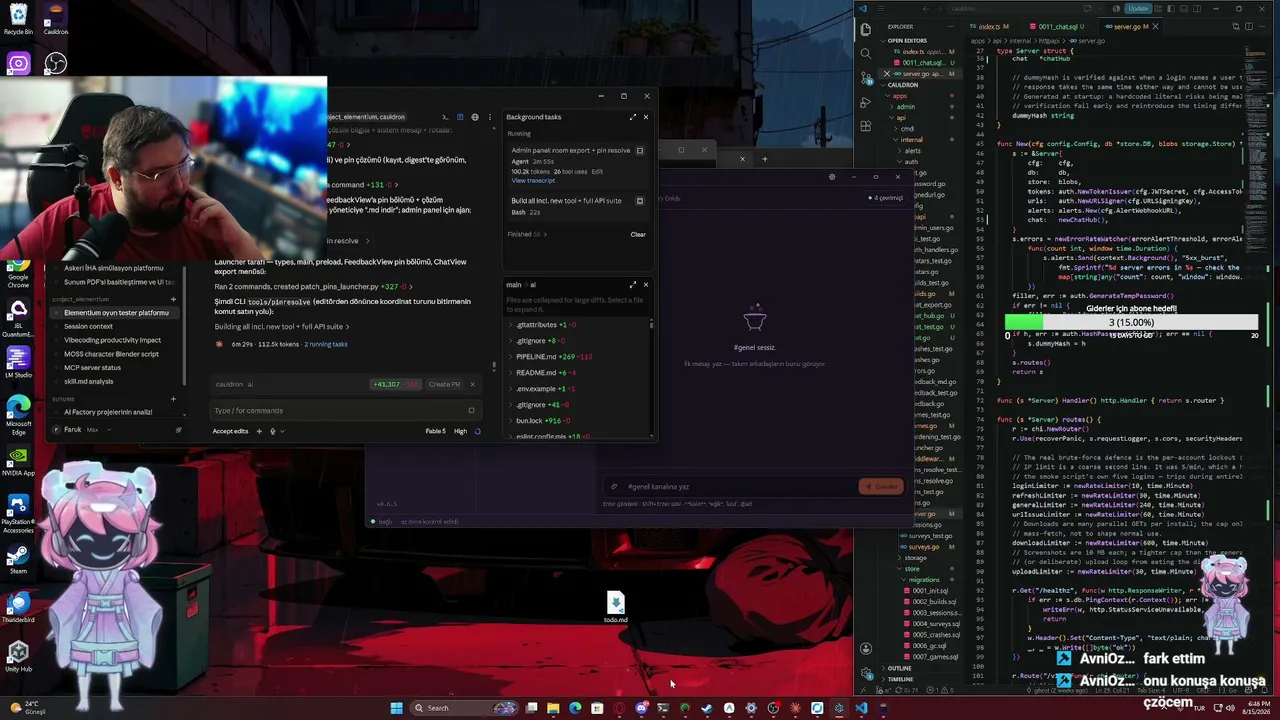This screenshot has width=1280, height=720.
Task: Switch to the 0011_chat.sql editor tab
Action: click(1057, 27)
